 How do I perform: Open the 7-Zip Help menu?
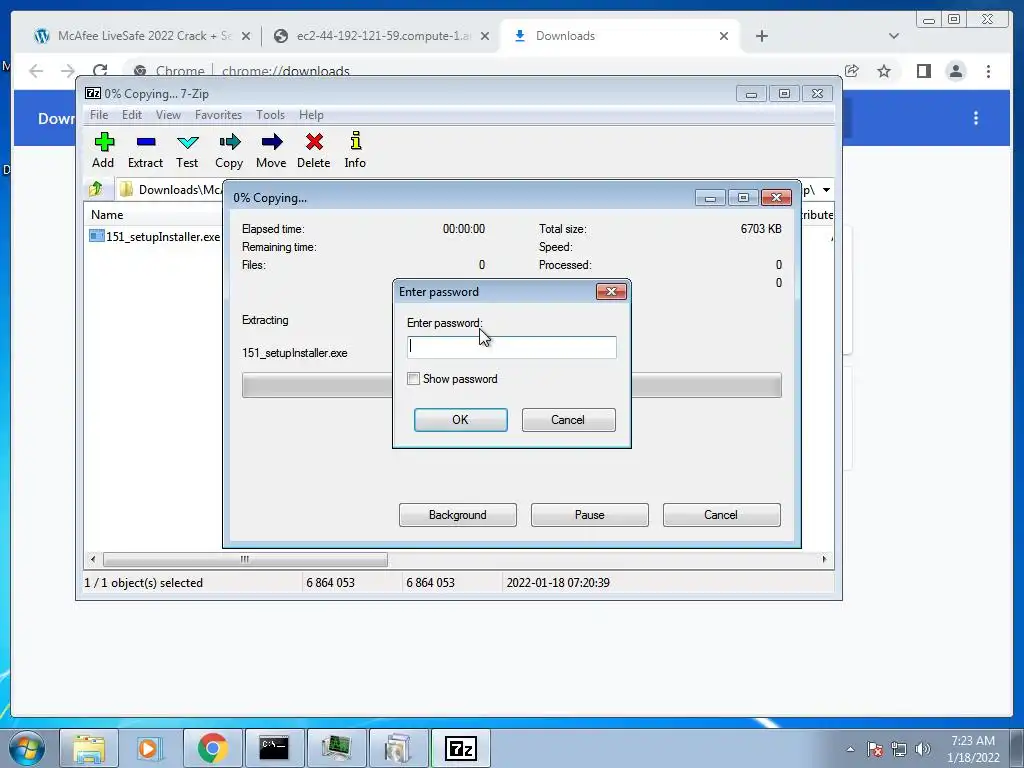[312, 115]
